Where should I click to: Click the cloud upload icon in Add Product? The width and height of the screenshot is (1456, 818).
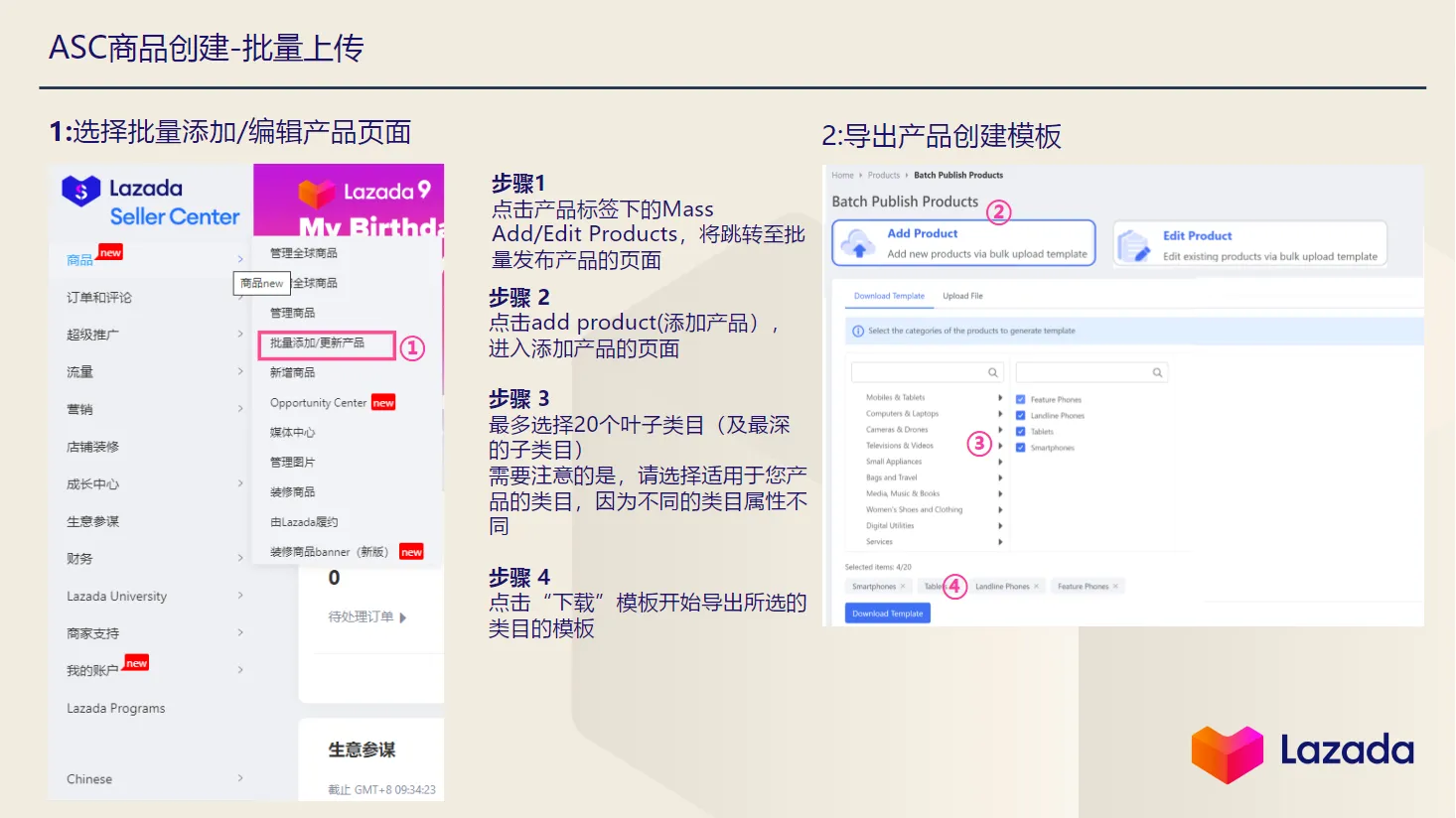(856, 244)
